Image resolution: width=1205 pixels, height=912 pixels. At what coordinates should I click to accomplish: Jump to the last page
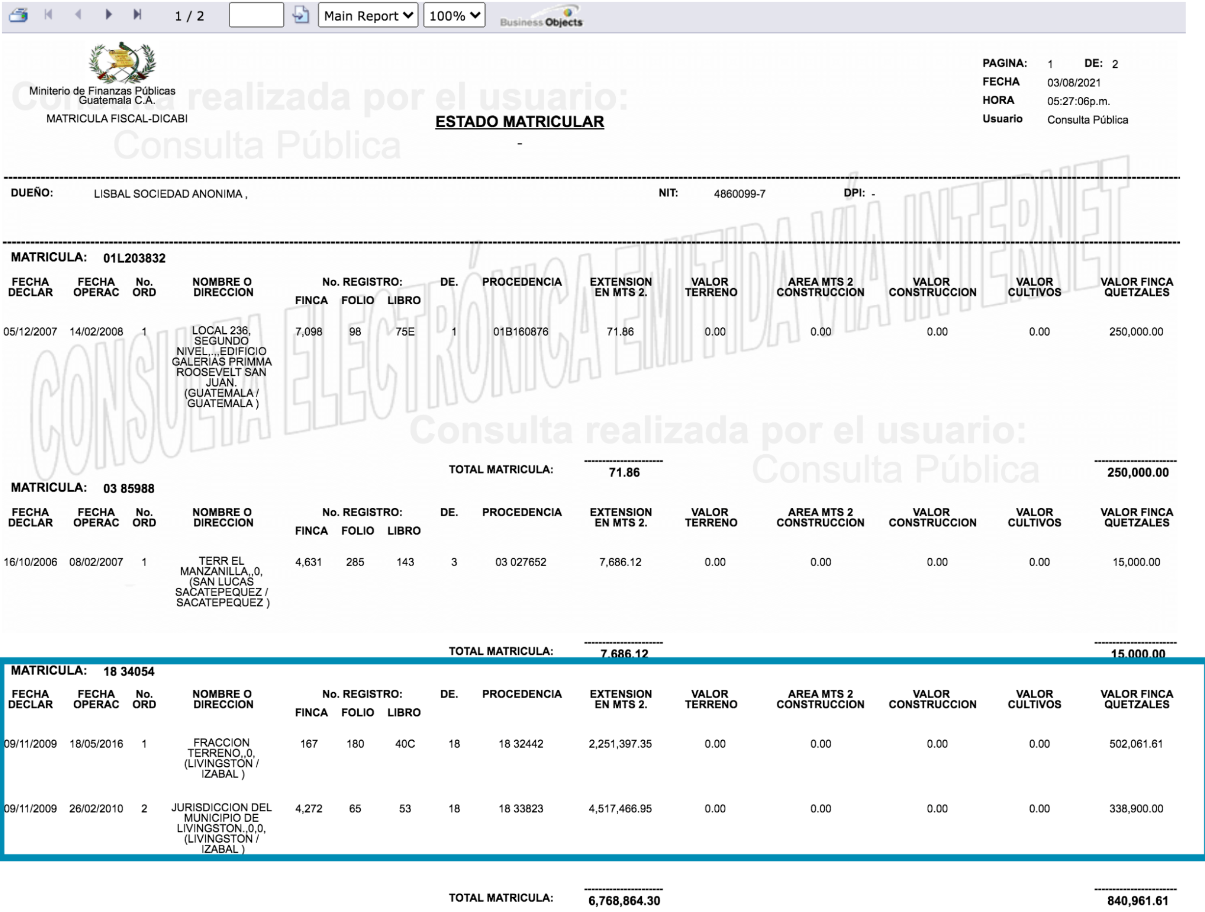point(138,16)
